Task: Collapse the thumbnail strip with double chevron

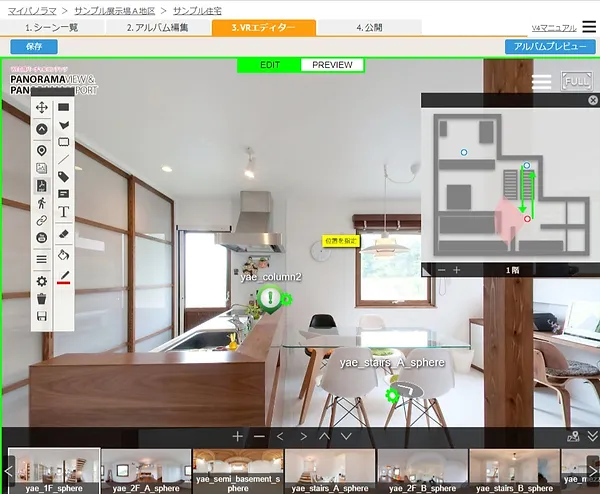Action: [592, 437]
